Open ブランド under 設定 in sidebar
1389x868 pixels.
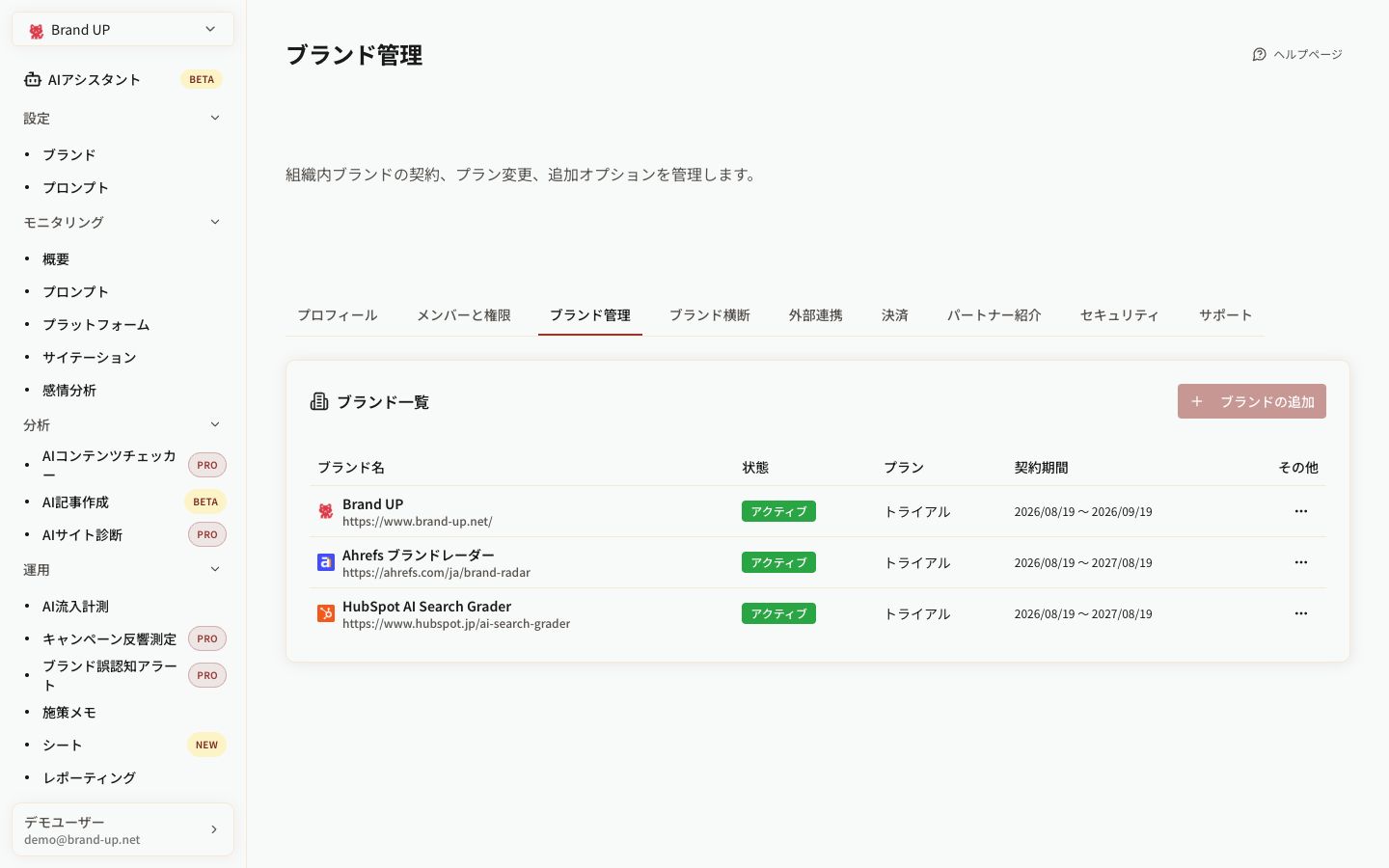(x=69, y=154)
